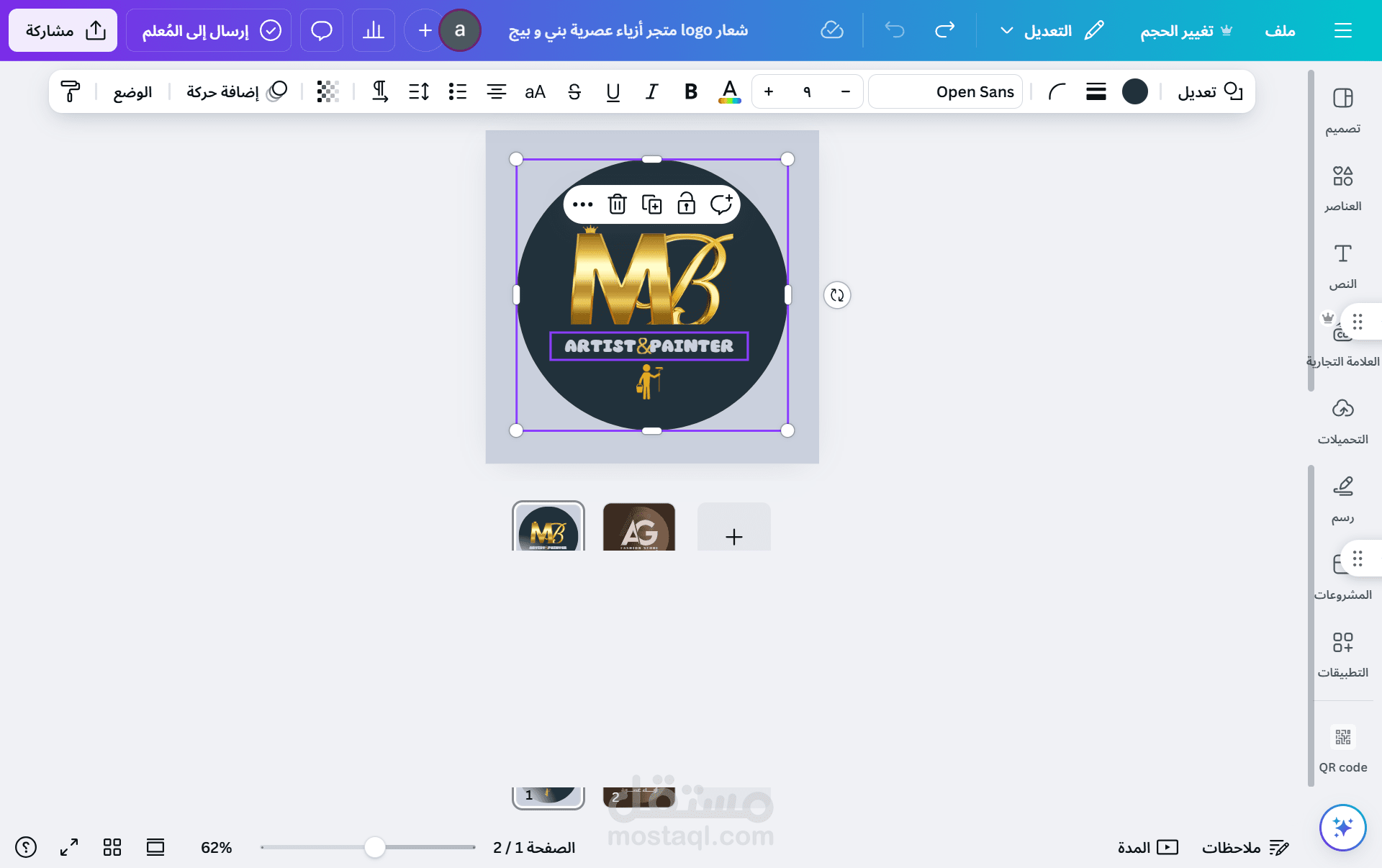Screen dimensions: 1382x868
Task: Click the lock icon on floating toolbar
Action: click(x=686, y=204)
